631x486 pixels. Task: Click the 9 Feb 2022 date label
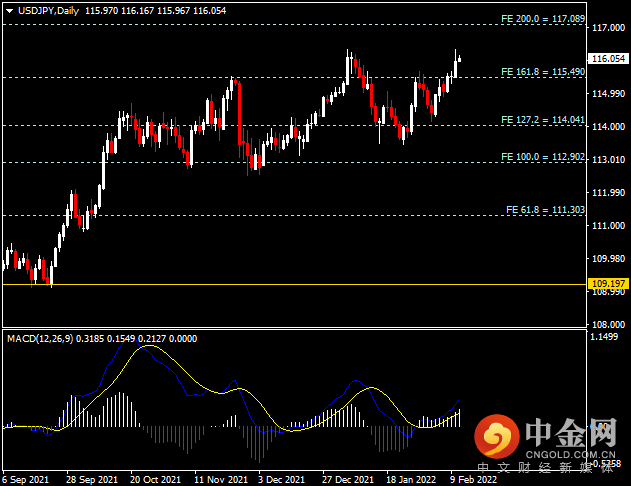473,479
